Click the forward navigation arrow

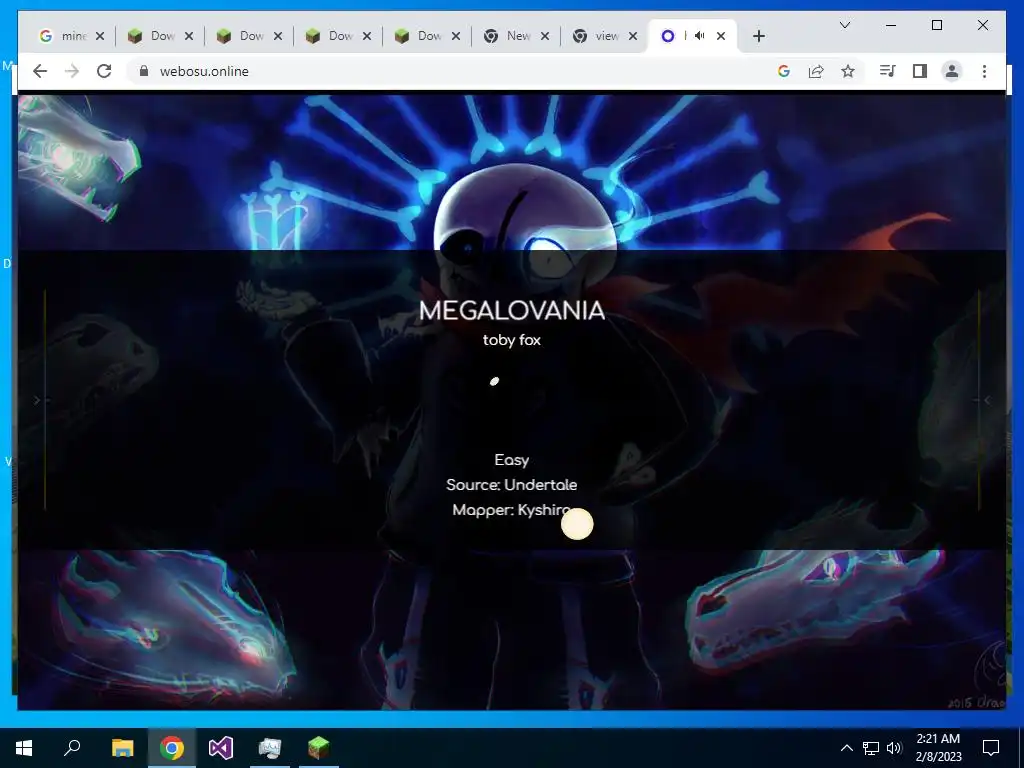(72, 71)
